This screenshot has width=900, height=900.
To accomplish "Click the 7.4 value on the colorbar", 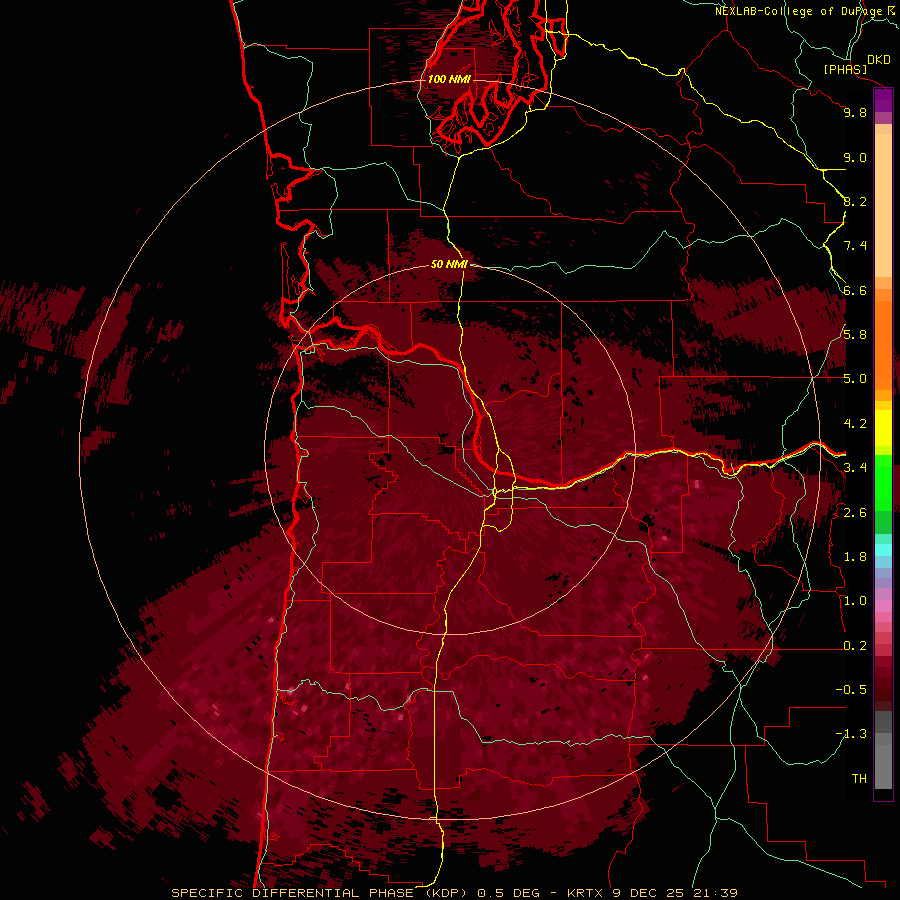I will click(855, 246).
